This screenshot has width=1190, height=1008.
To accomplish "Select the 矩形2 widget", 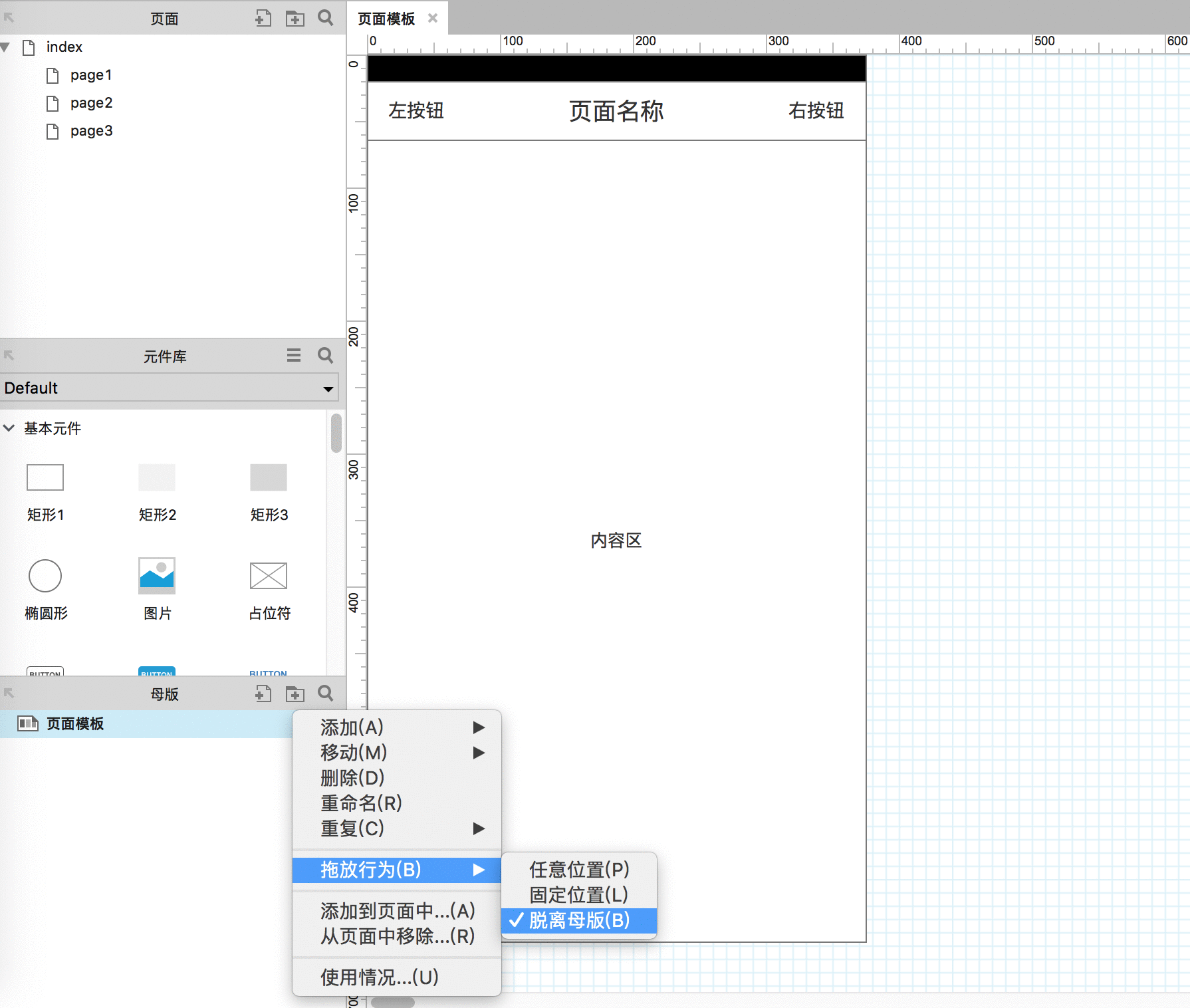I will point(157,492).
